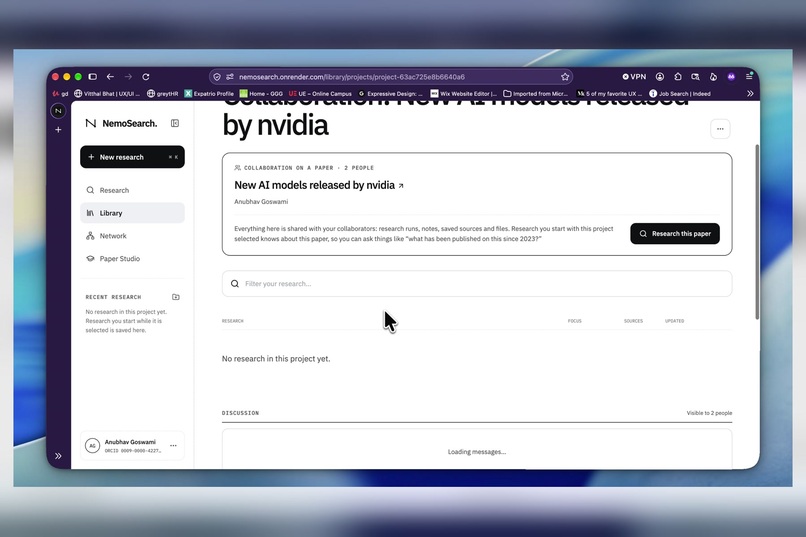Reload the page with the refresh icon

coord(146,77)
